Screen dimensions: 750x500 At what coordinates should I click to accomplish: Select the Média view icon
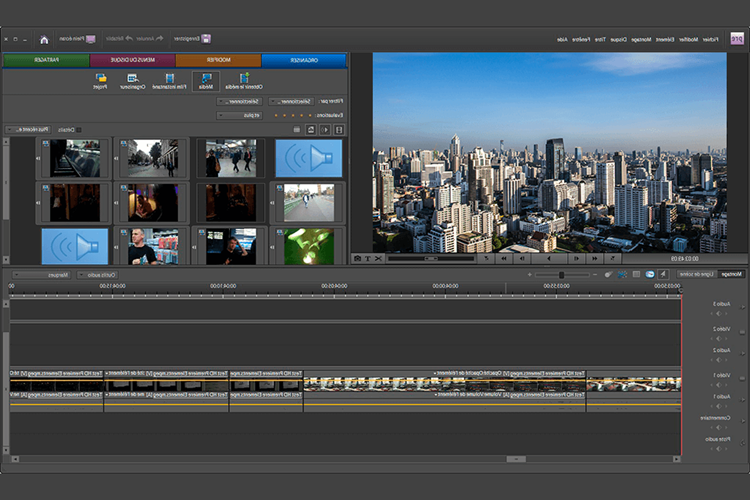206,81
